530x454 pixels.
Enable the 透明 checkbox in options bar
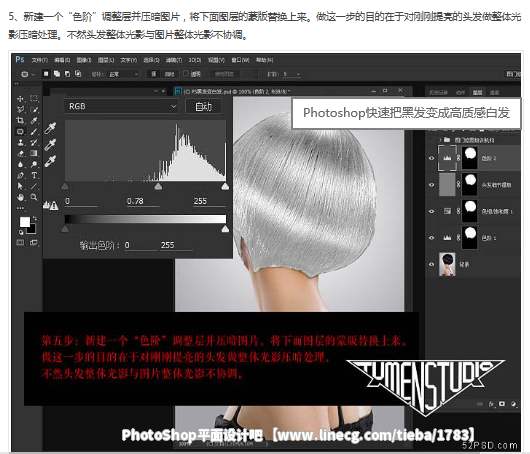point(186,73)
